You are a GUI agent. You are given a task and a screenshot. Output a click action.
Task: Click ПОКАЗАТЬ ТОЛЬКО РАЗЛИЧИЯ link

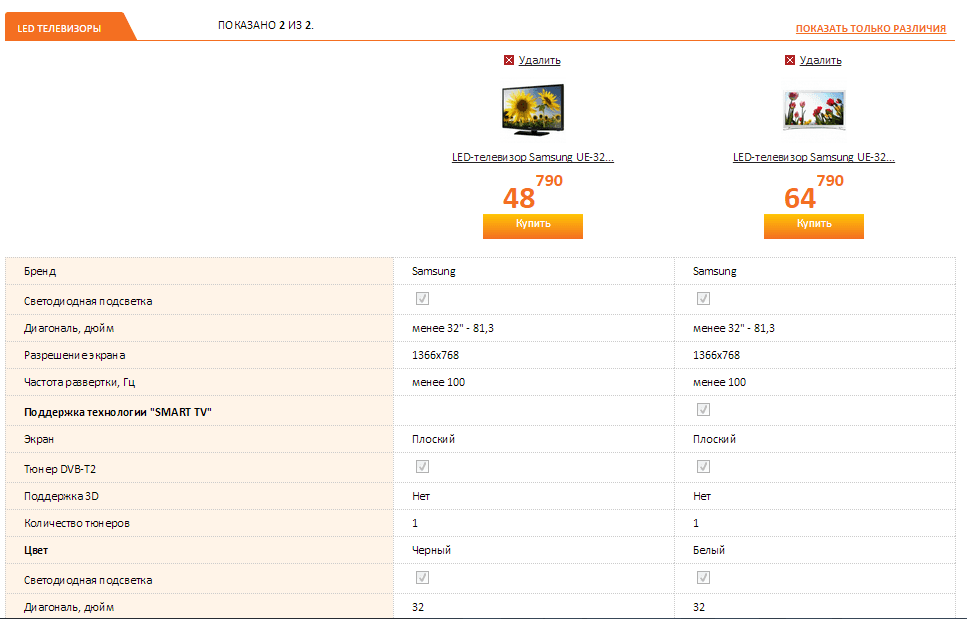coord(870,28)
